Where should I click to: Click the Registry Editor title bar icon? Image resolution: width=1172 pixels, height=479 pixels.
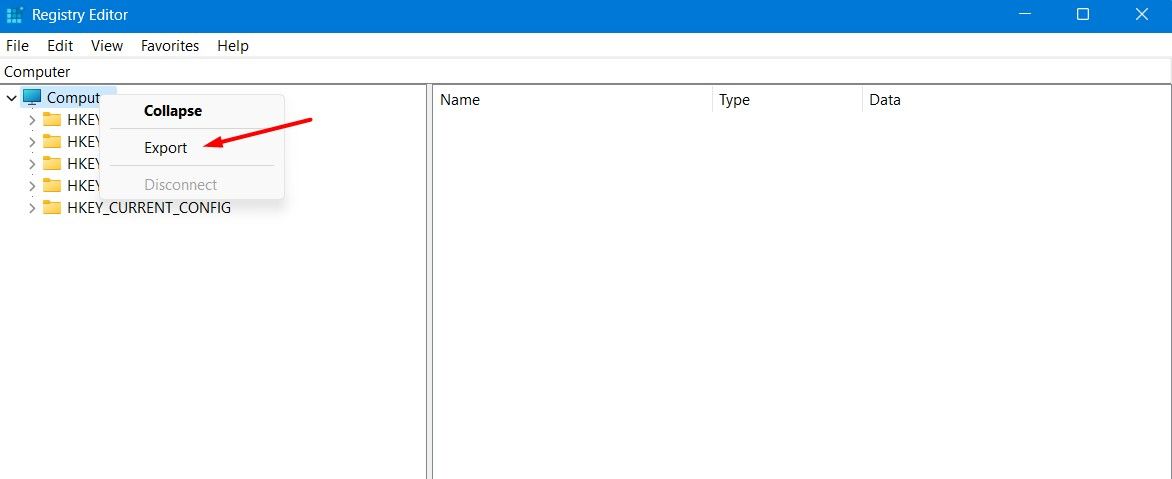pos(15,15)
